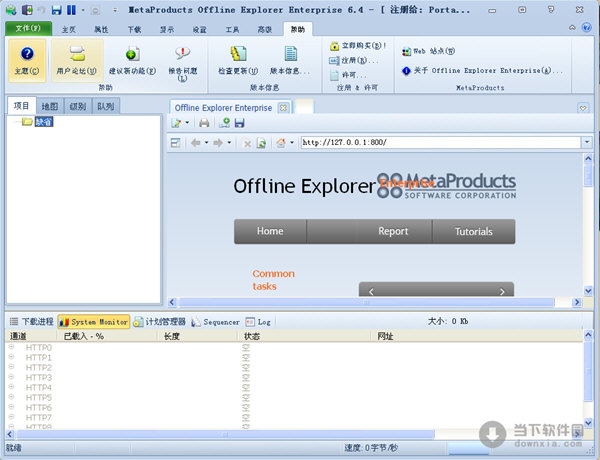Open the tab list dropdown at browser right

tap(583, 108)
